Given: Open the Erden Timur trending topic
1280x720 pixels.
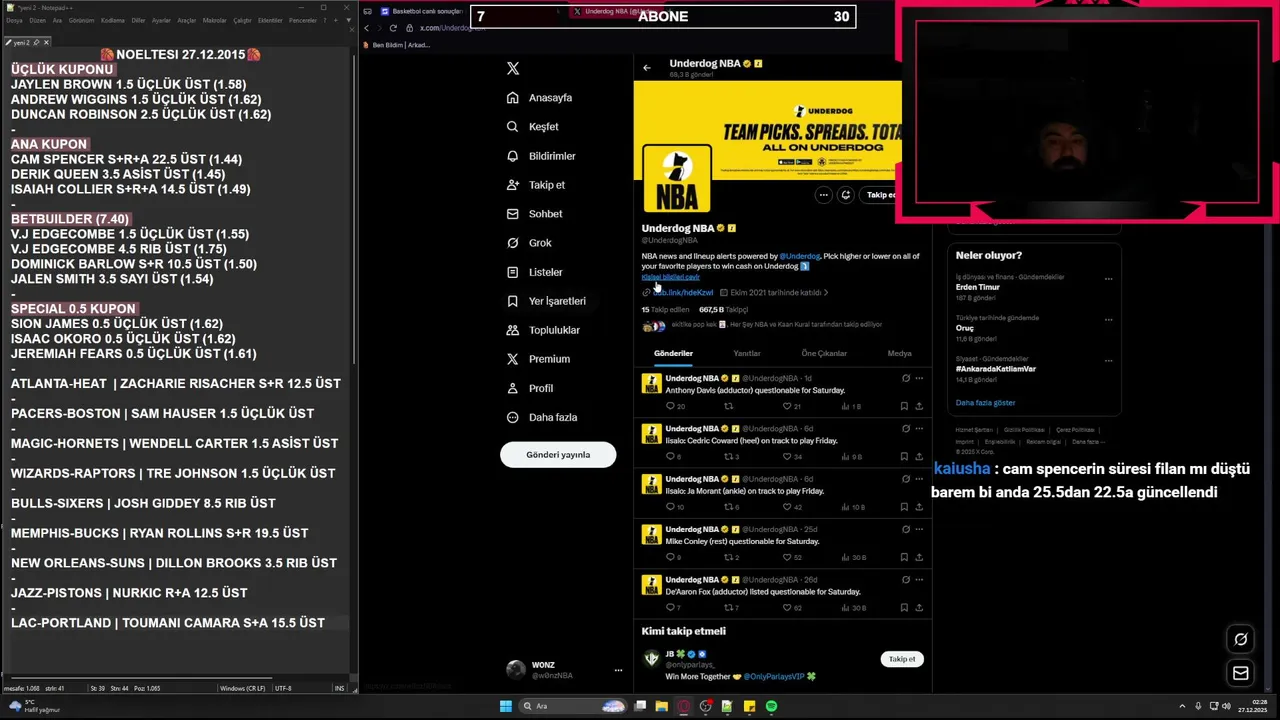Looking at the screenshot, I should click(977, 287).
